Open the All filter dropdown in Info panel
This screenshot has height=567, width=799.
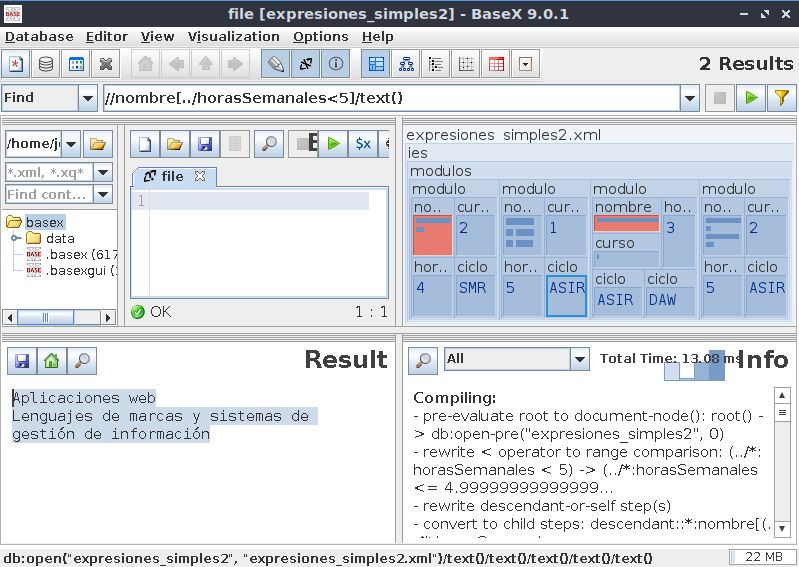[579, 359]
